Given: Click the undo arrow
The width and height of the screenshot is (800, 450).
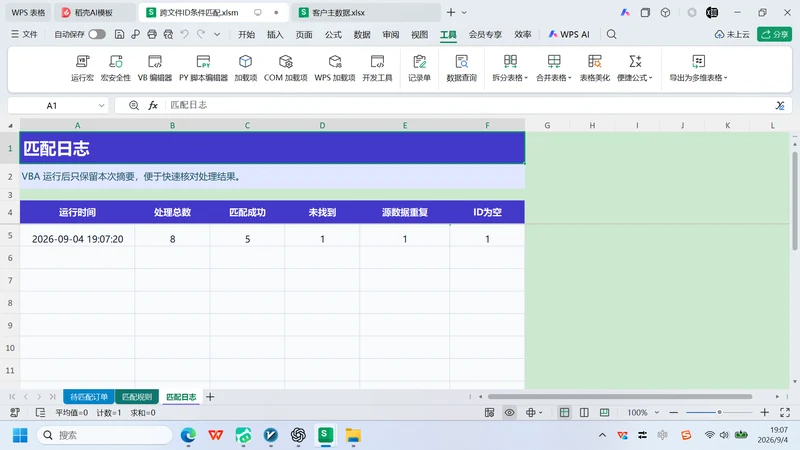Looking at the screenshot, I should point(185,34).
